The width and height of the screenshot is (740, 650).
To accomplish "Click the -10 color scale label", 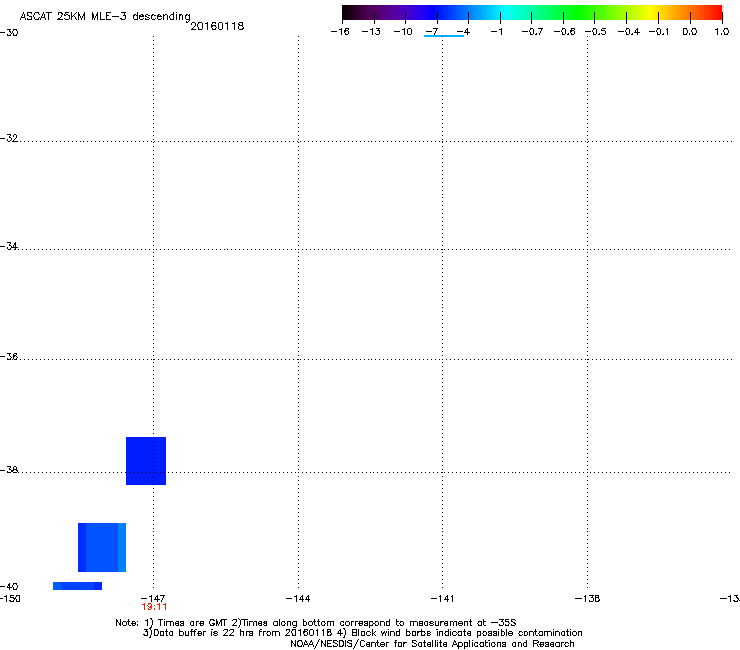I will 403,32.
